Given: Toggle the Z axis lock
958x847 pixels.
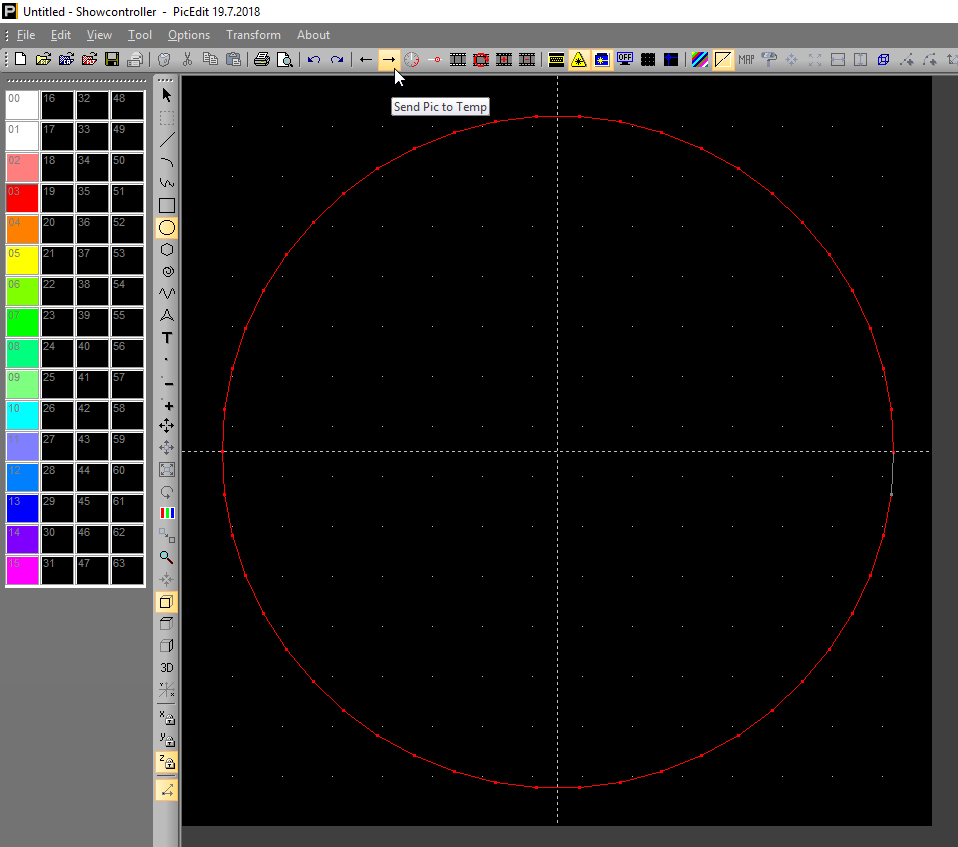Looking at the screenshot, I should pos(167,763).
